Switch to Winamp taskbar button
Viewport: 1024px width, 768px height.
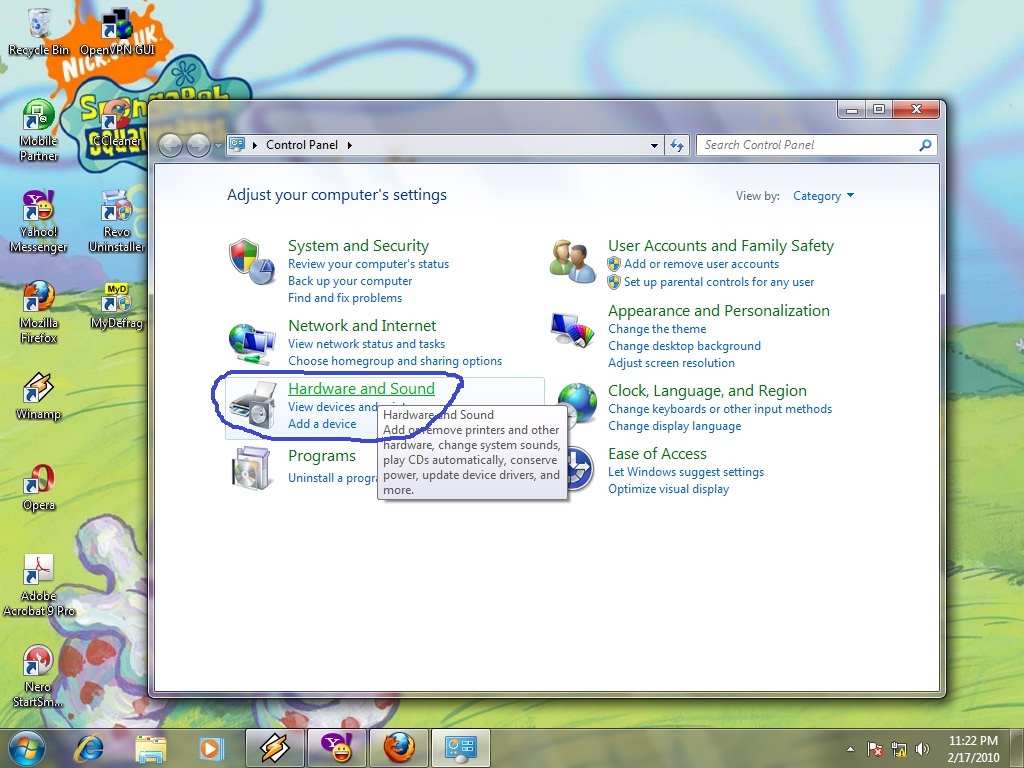pyautogui.click(x=275, y=748)
